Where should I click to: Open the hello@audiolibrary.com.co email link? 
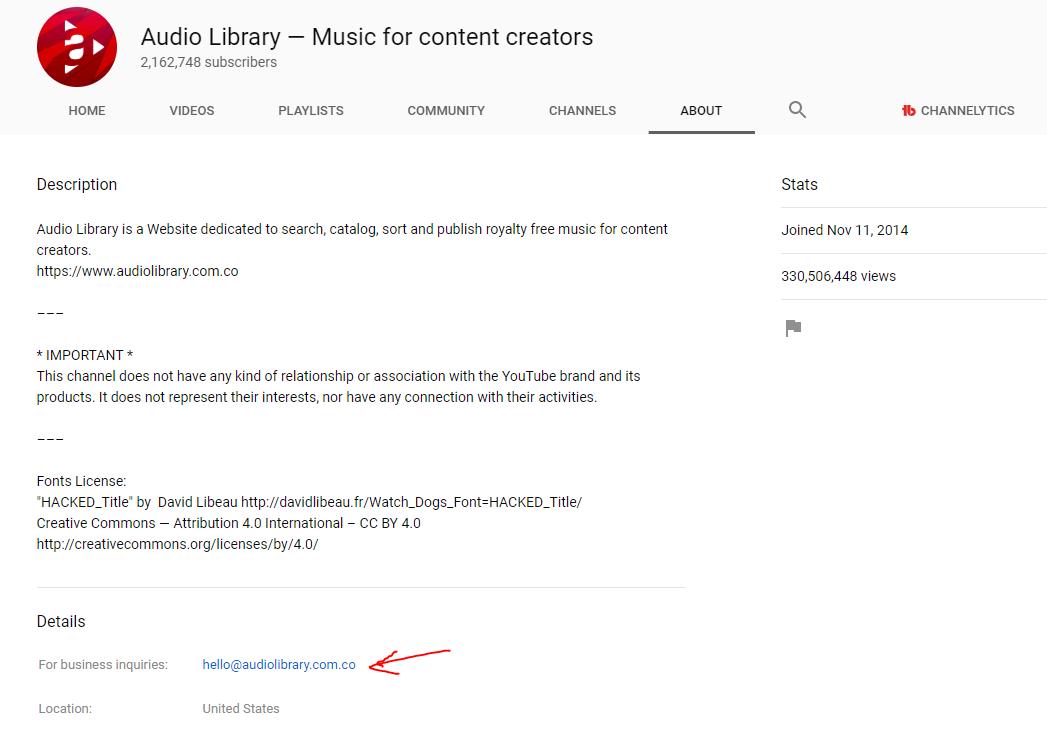pyautogui.click(x=279, y=665)
